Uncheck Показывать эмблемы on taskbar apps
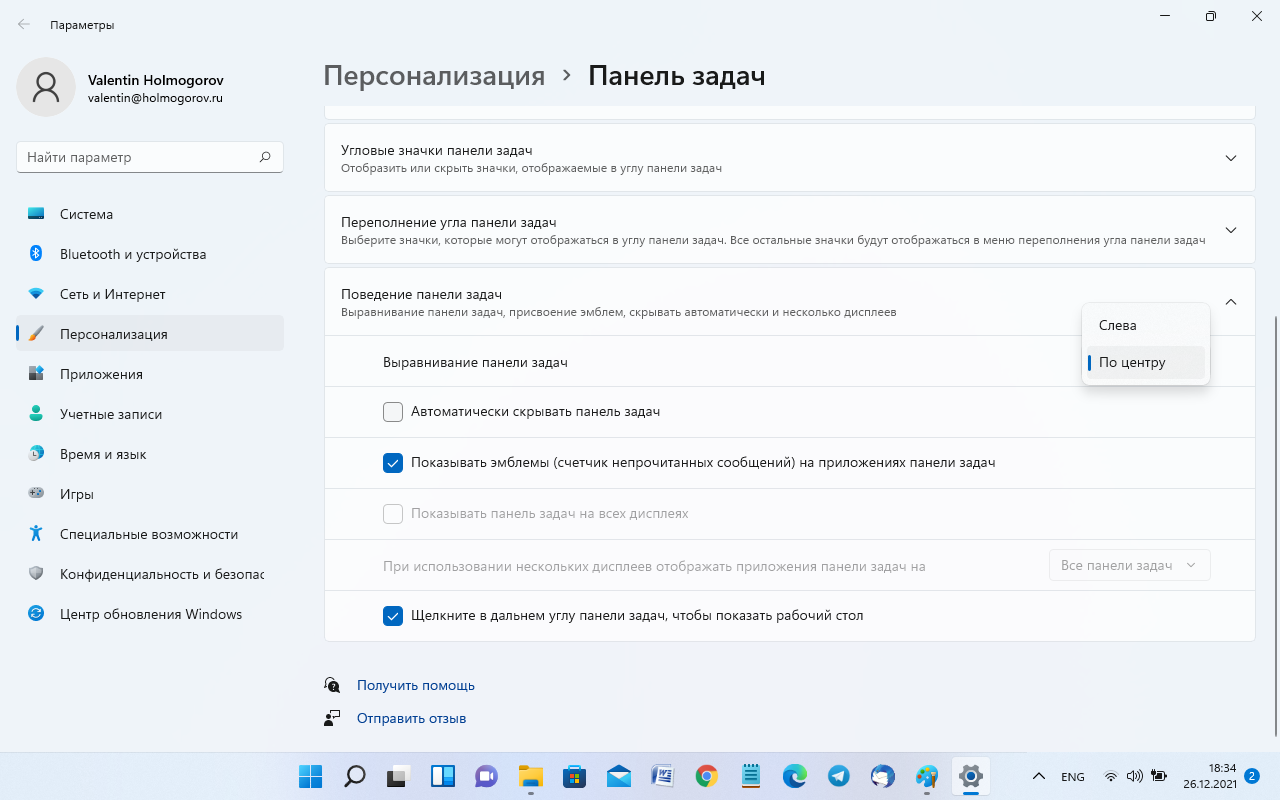 (393, 463)
